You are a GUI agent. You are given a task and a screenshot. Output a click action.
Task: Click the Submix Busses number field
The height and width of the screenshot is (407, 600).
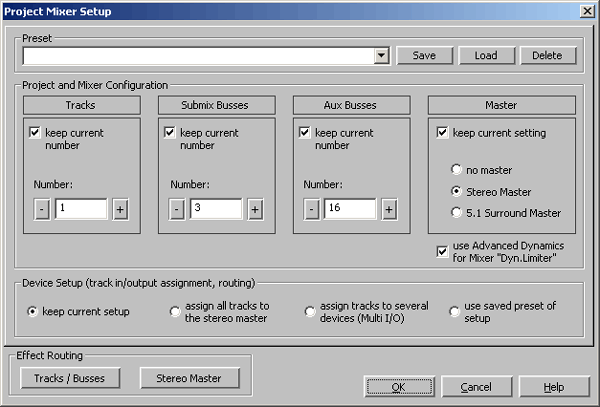coord(216,209)
